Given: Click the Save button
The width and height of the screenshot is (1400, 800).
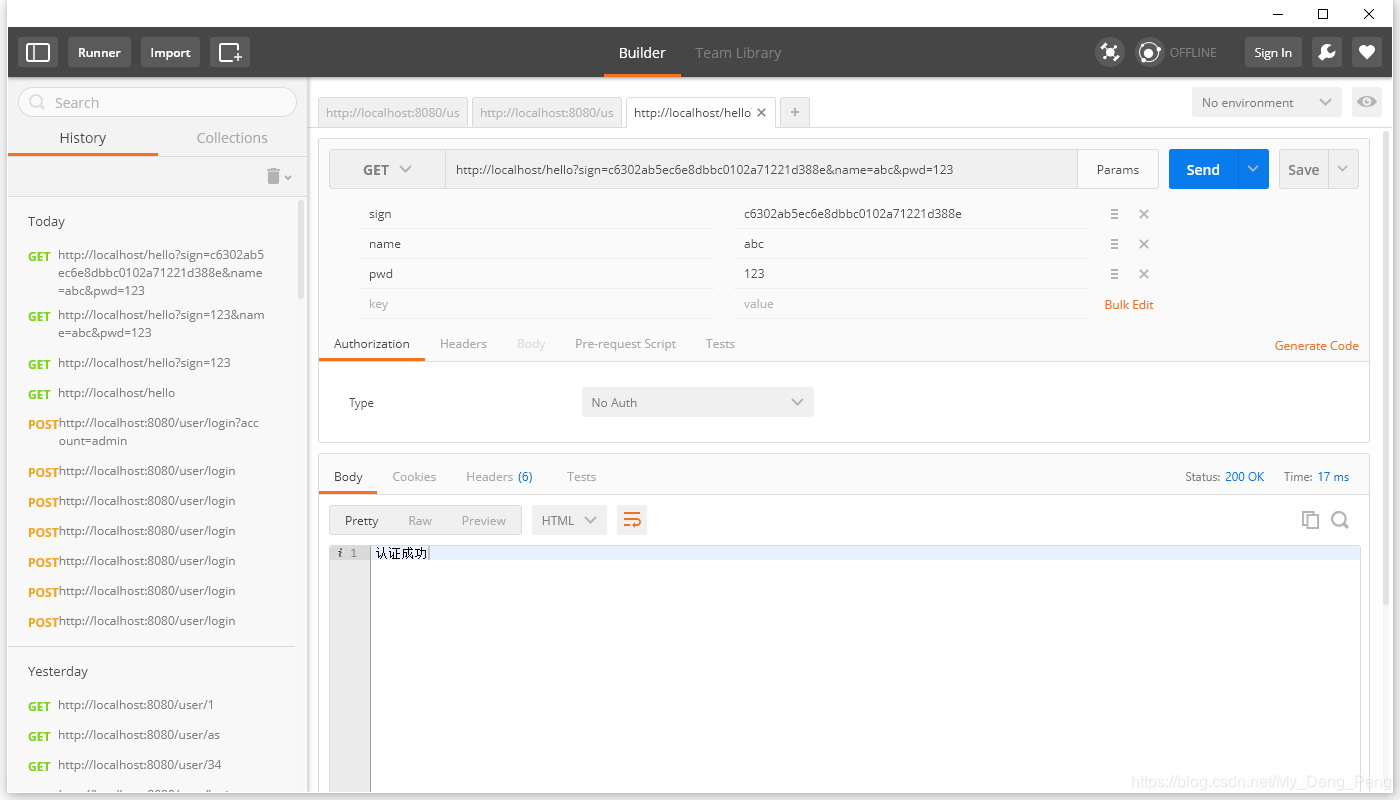Looking at the screenshot, I should coord(1303,170).
